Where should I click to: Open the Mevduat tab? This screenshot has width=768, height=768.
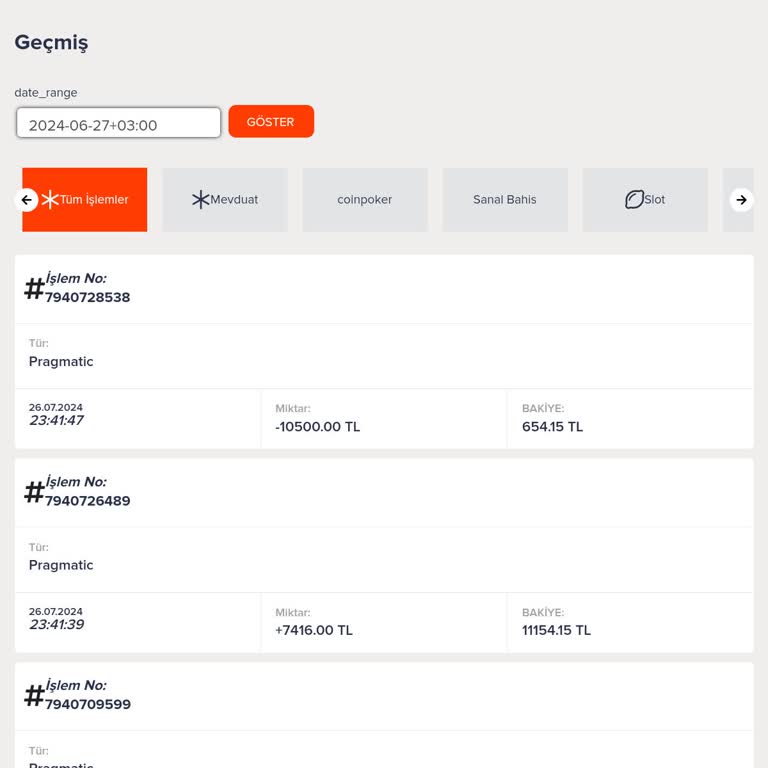pos(225,200)
